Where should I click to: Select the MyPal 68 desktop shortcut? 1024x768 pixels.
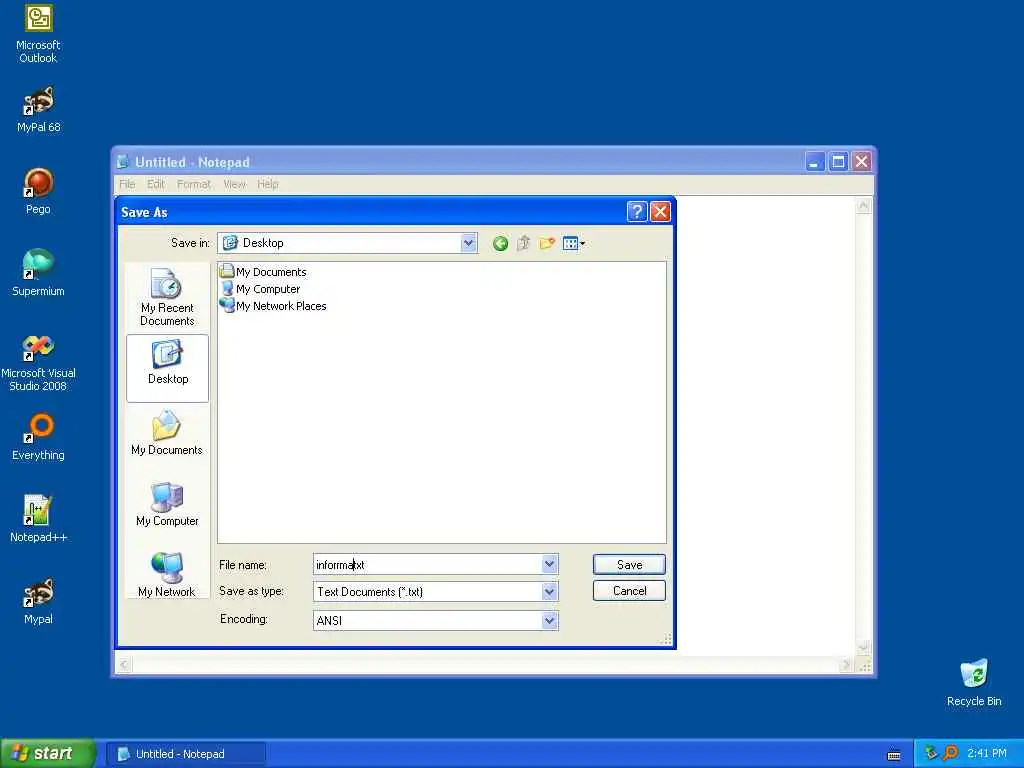click(x=38, y=110)
